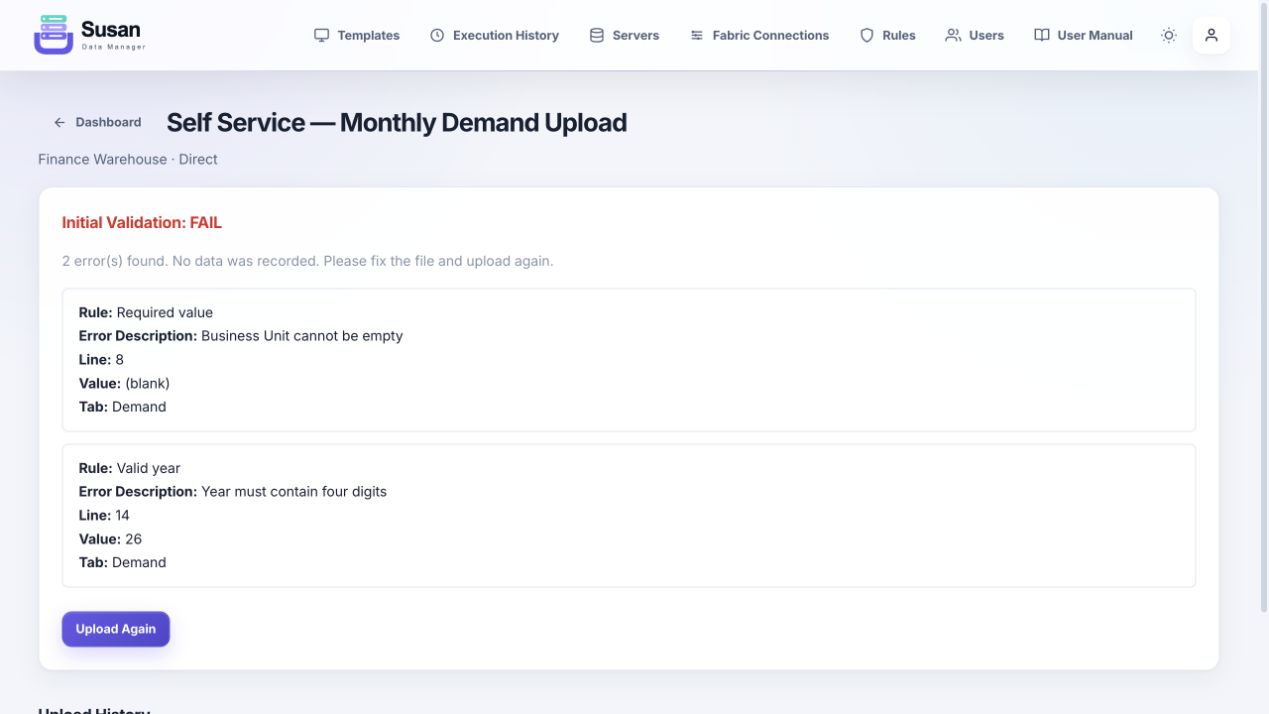
Task: Click the Upload Again button
Action: coord(116,629)
